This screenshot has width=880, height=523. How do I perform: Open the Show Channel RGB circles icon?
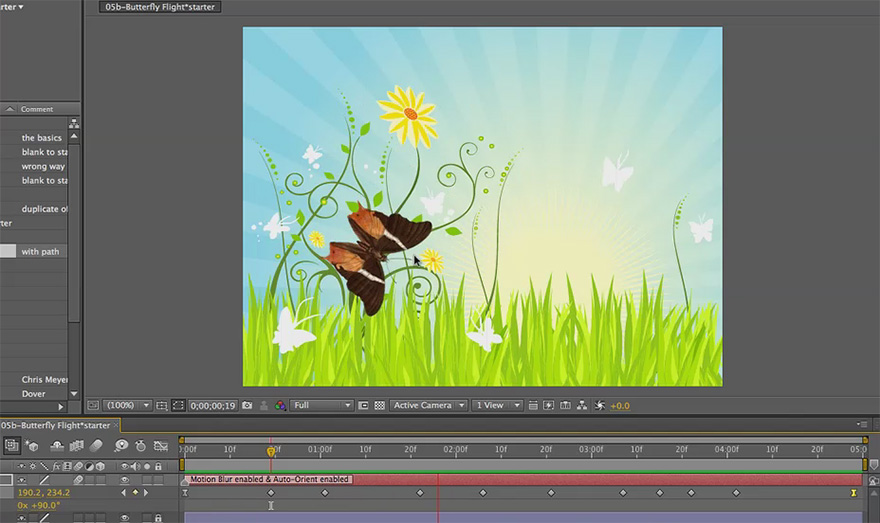(280, 405)
